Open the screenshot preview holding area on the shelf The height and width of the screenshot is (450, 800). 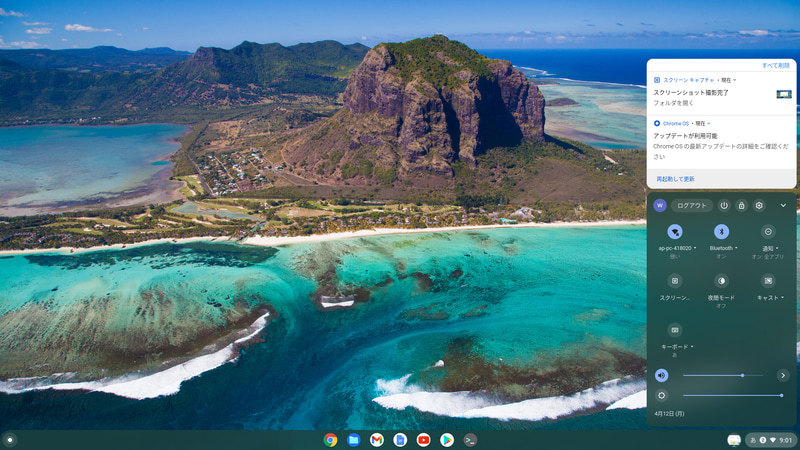point(734,440)
